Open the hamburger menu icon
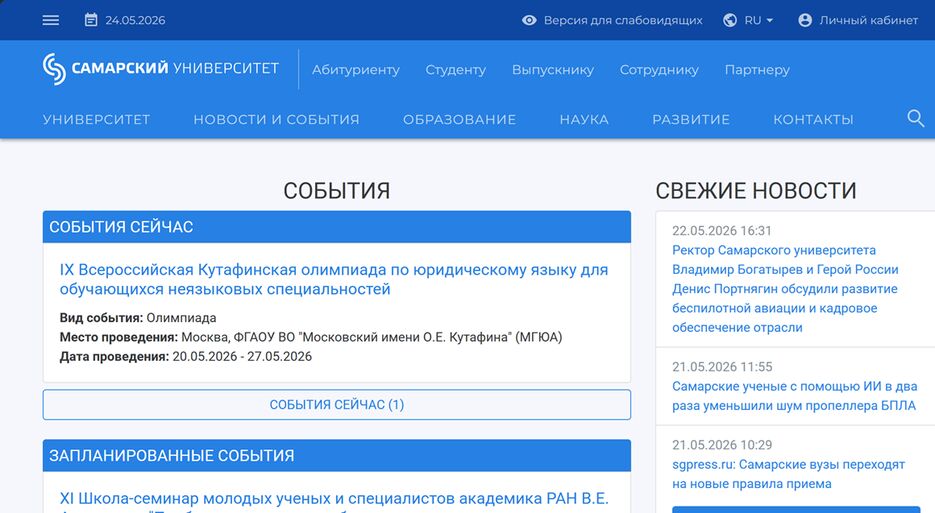935x513 pixels. tap(51, 20)
